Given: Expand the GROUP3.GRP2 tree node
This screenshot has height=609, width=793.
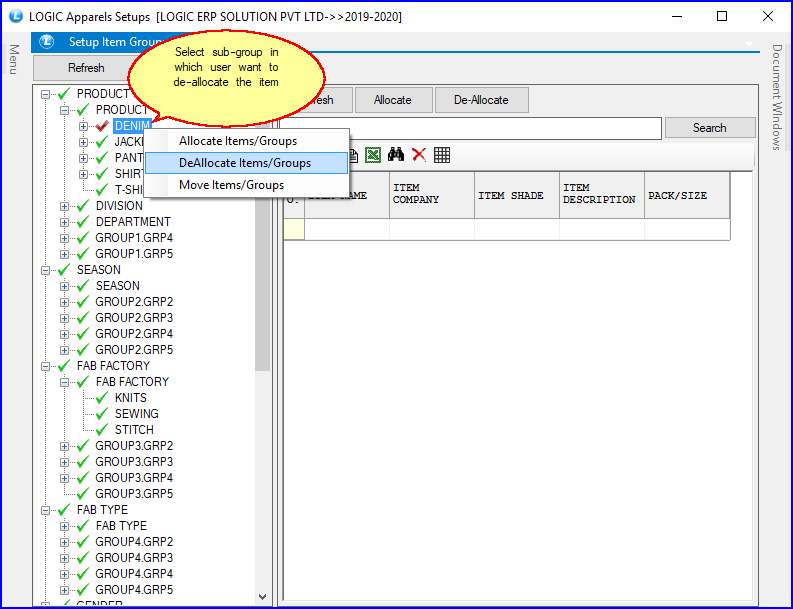Looking at the screenshot, I should [64, 446].
